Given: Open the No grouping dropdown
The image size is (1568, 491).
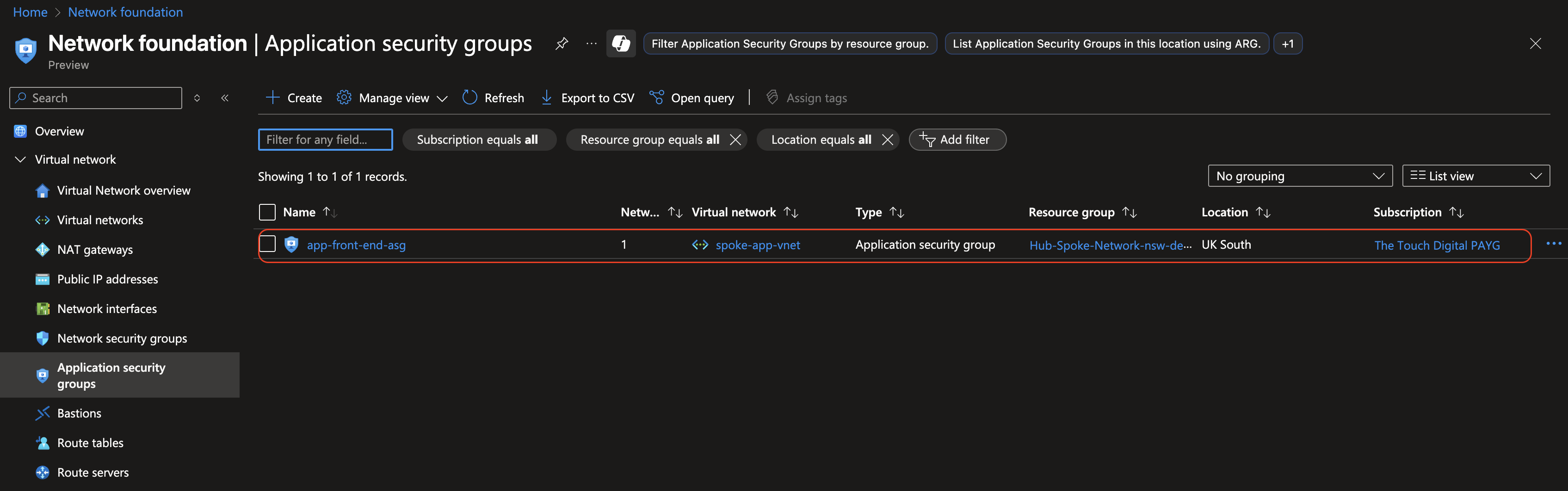Looking at the screenshot, I should (1300, 176).
